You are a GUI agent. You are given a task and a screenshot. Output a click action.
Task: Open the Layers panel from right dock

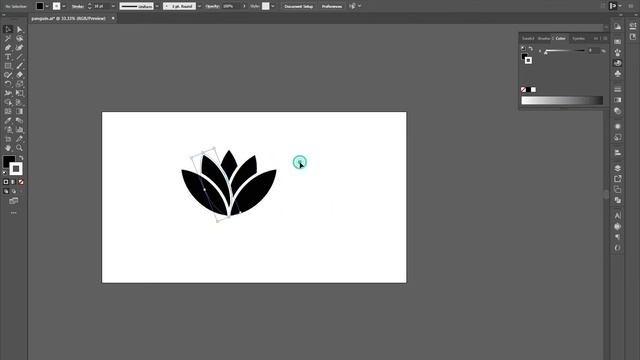pyautogui.click(x=618, y=168)
